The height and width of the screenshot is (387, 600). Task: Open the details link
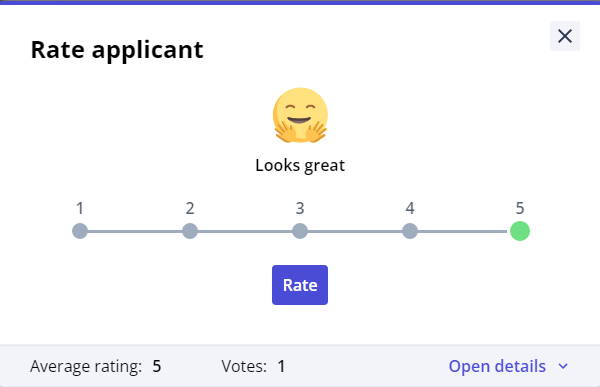coord(497,366)
